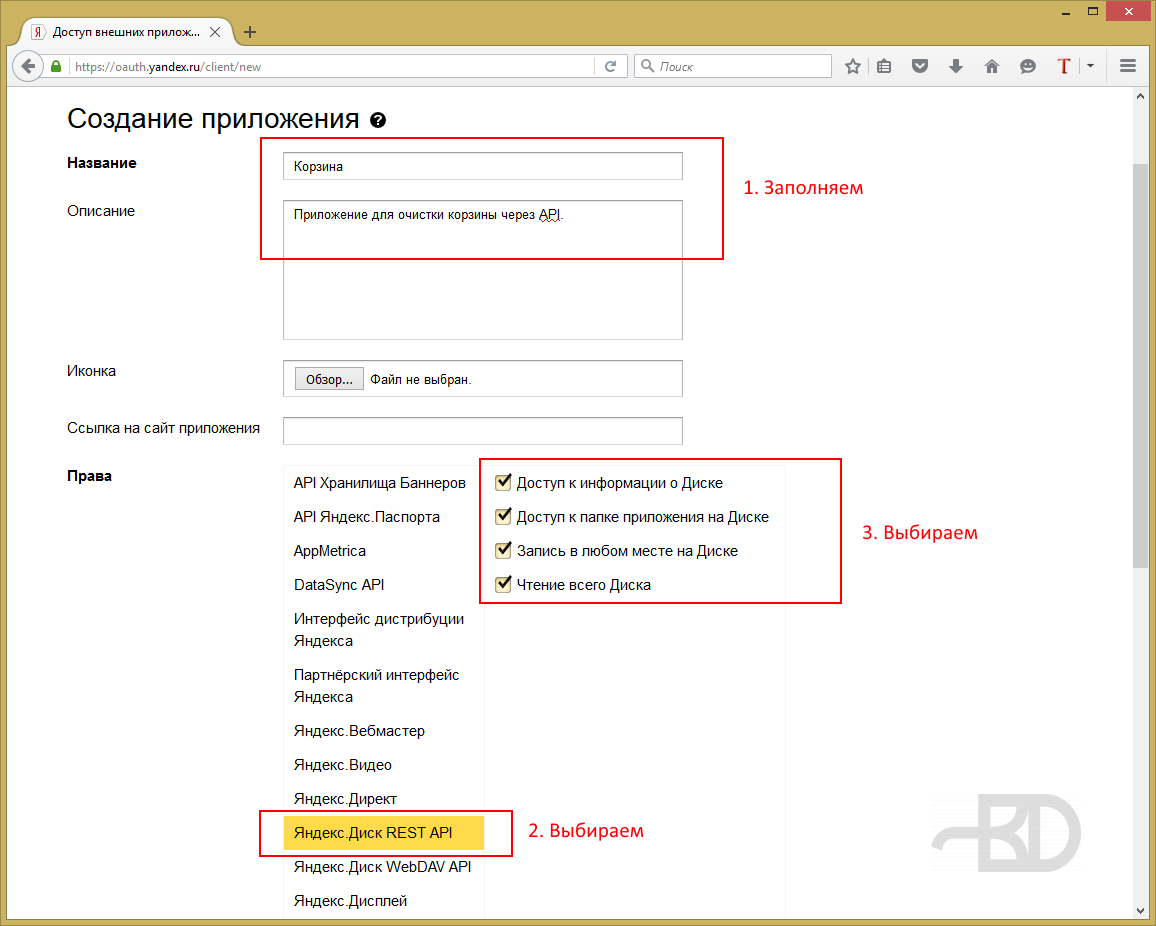Toggle 'Доступ к информации о Диске' checkbox
The height and width of the screenshot is (926, 1156).
point(504,482)
